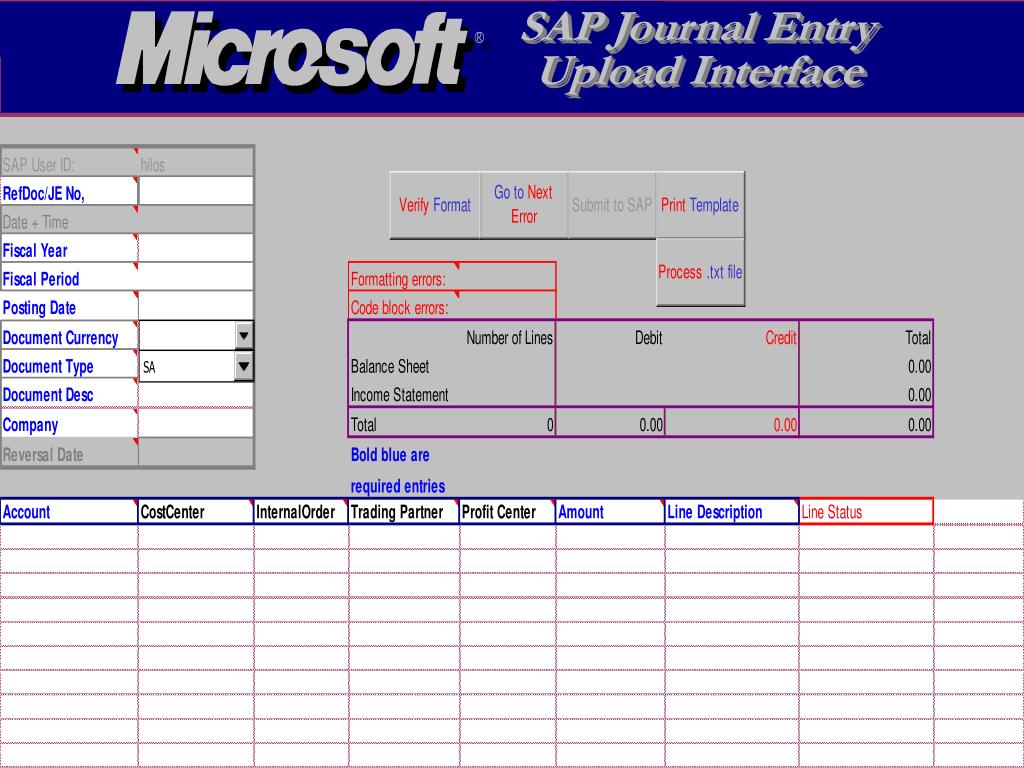Click the Document Currency label

pyautogui.click(x=61, y=338)
